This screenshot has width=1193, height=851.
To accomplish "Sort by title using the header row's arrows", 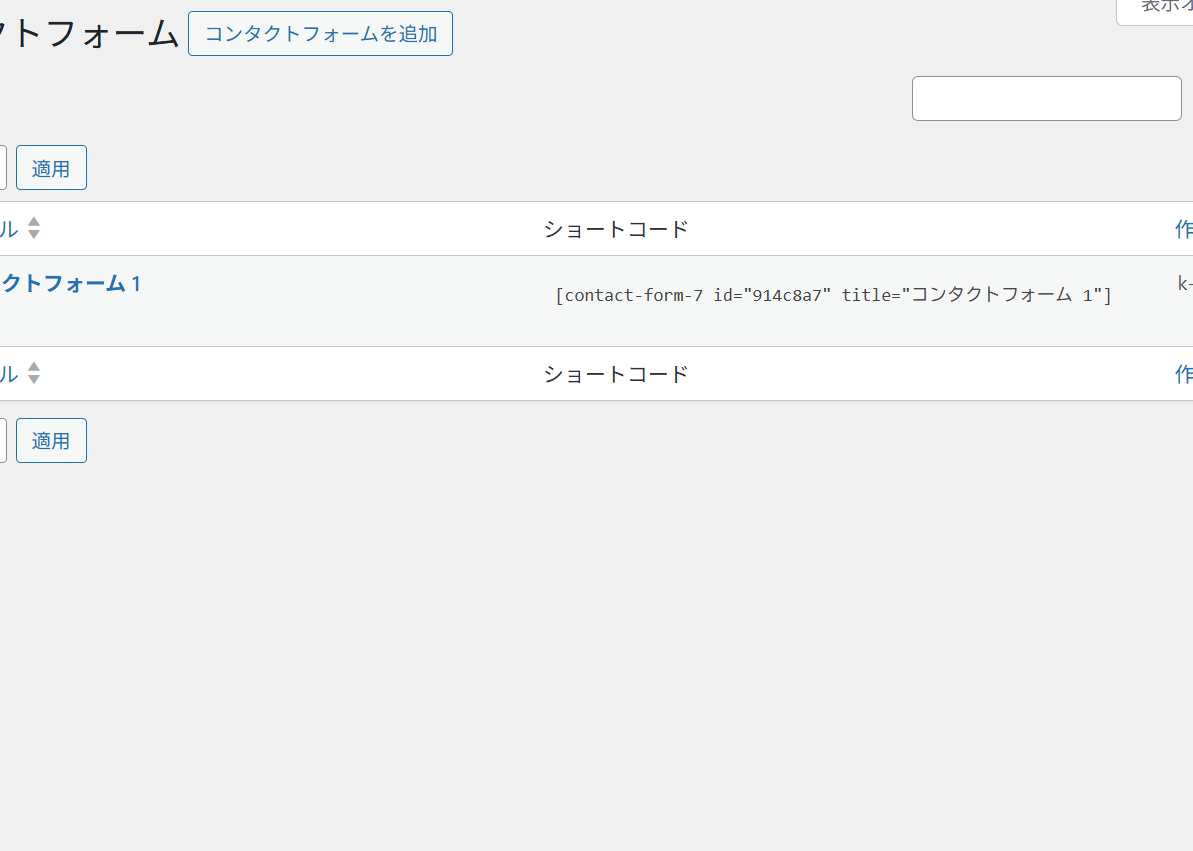I will pyautogui.click(x=33, y=228).
